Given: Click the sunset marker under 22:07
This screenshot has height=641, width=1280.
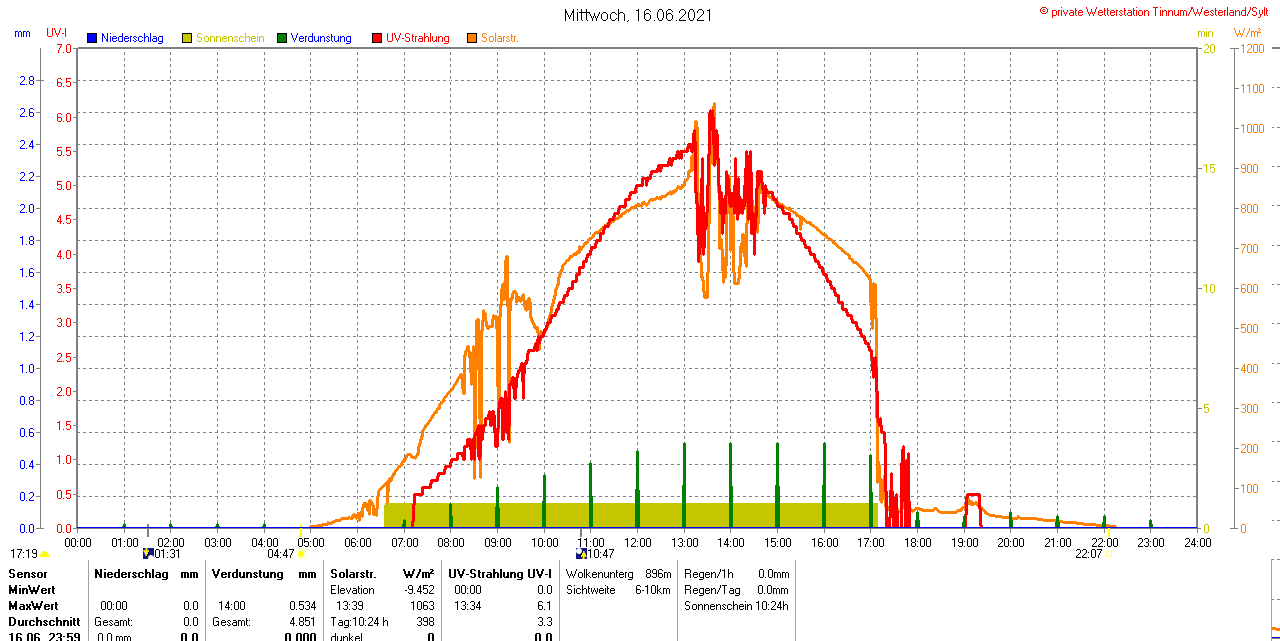Looking at the screenshot, I should (x=1107, y=555).
